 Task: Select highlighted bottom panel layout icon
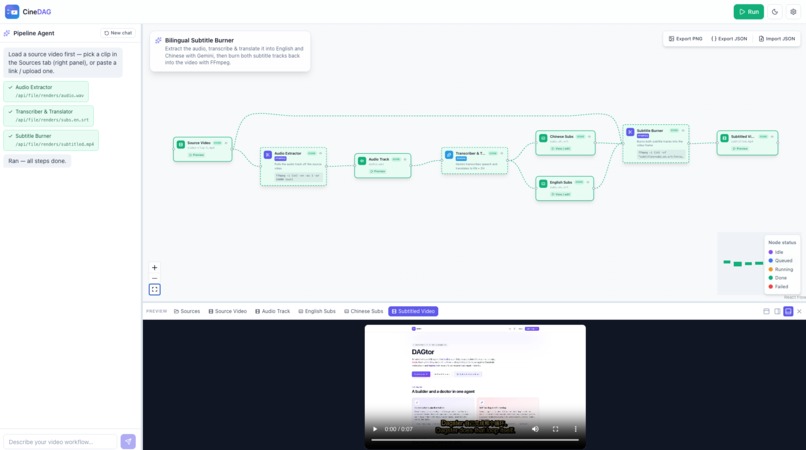pyautogui.click(x=788, y=311)
